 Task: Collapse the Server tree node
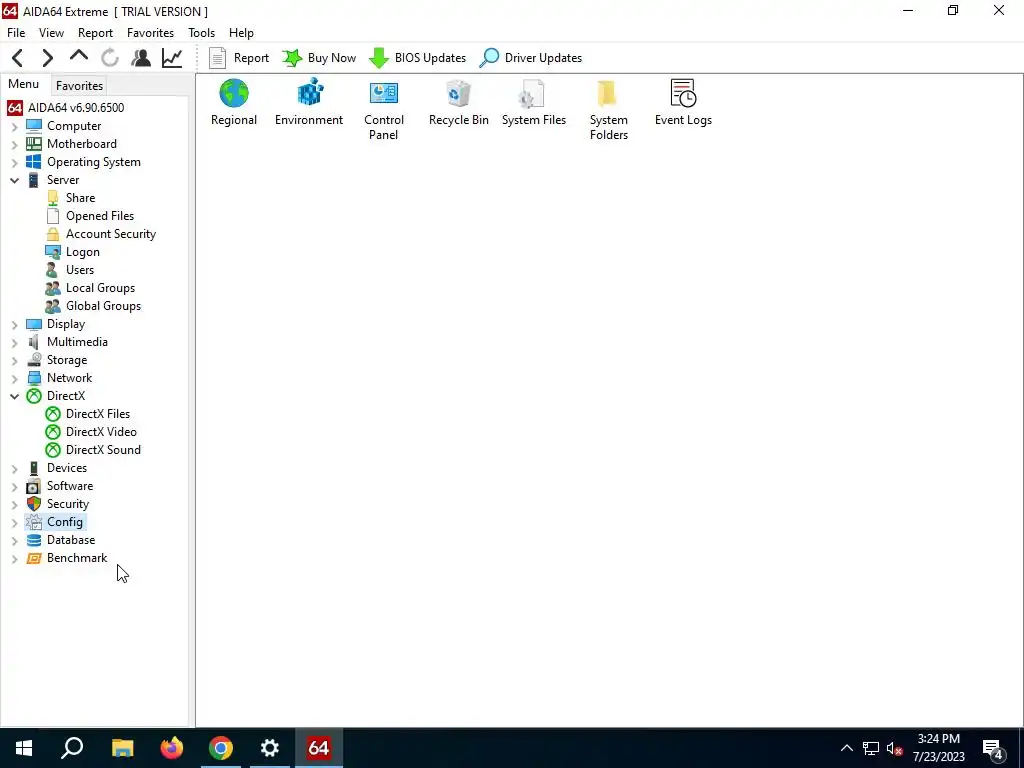click(14, 180)
